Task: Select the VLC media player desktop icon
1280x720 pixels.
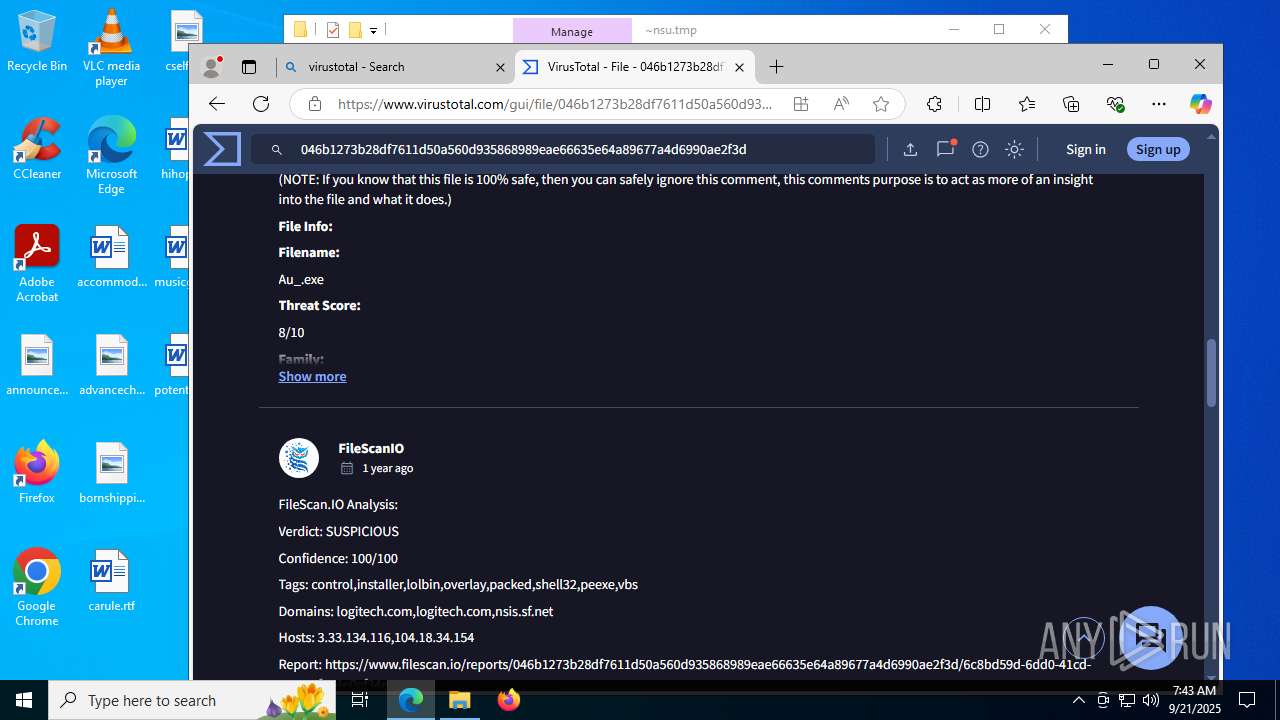Action: click(111, 47)
